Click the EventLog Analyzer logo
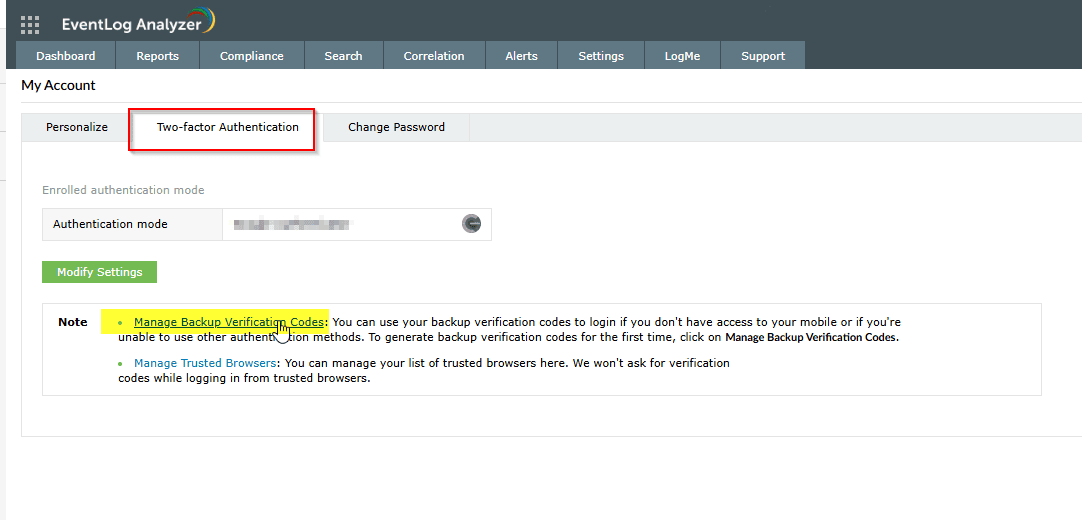This screenshot has width=1082, height=520. 138,23
